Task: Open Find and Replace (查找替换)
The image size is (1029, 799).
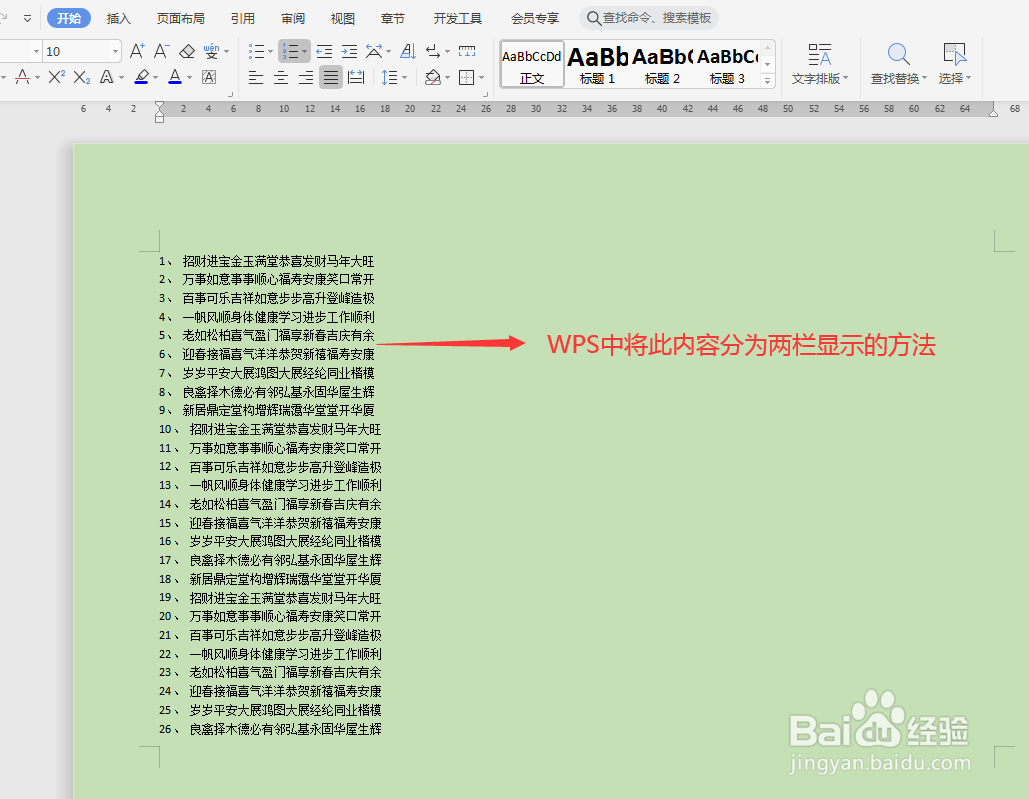Action: (x=898, y=64)
